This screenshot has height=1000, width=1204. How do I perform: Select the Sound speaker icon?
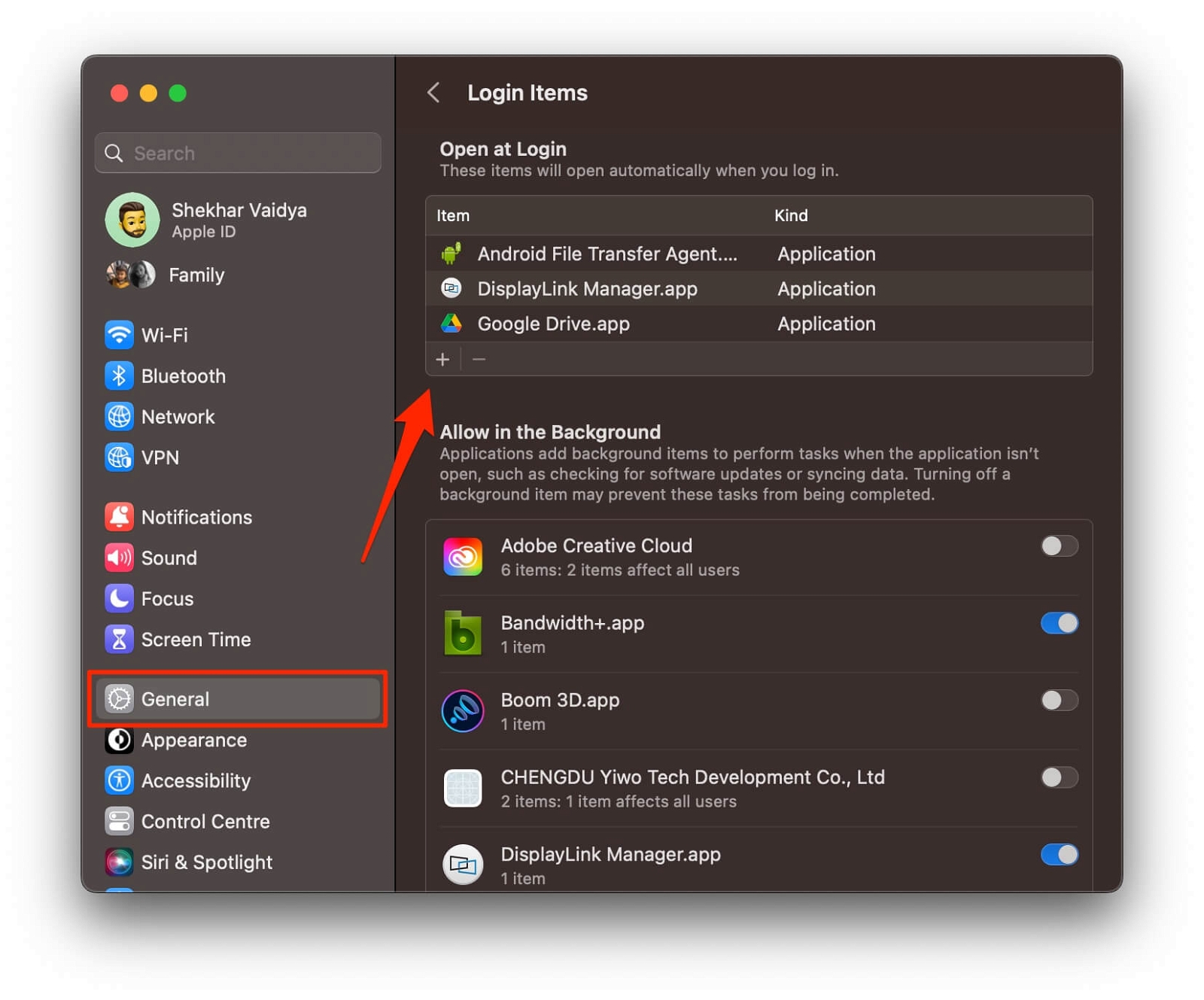(120, 558)
